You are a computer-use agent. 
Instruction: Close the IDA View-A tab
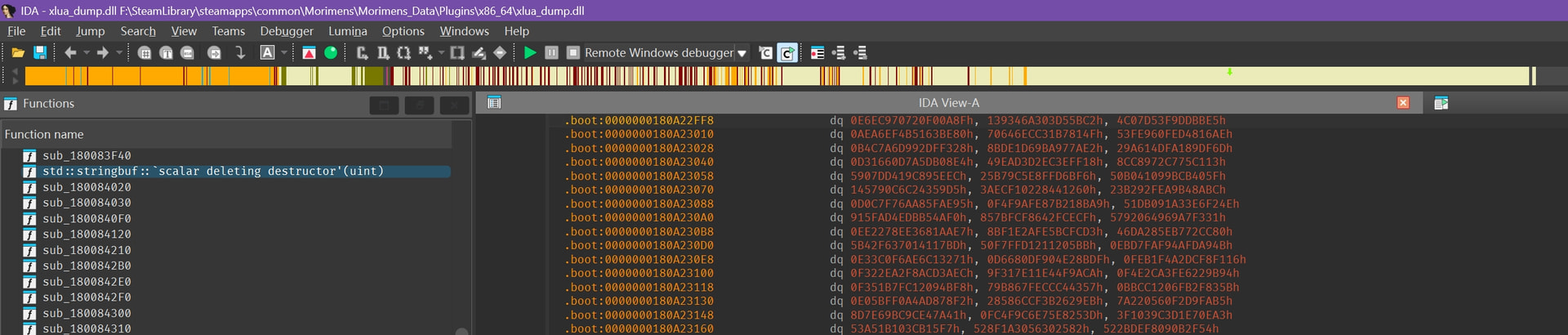point(1403,103)
